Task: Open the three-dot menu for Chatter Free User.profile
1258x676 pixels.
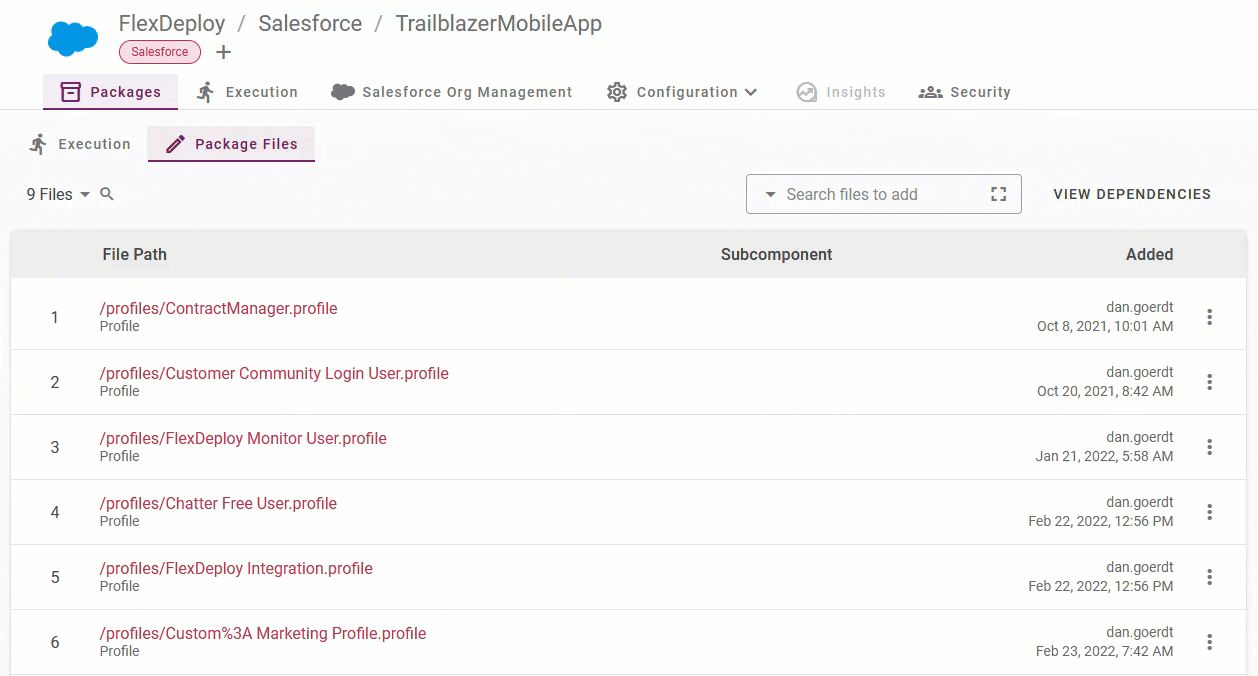Action: 1209,512
